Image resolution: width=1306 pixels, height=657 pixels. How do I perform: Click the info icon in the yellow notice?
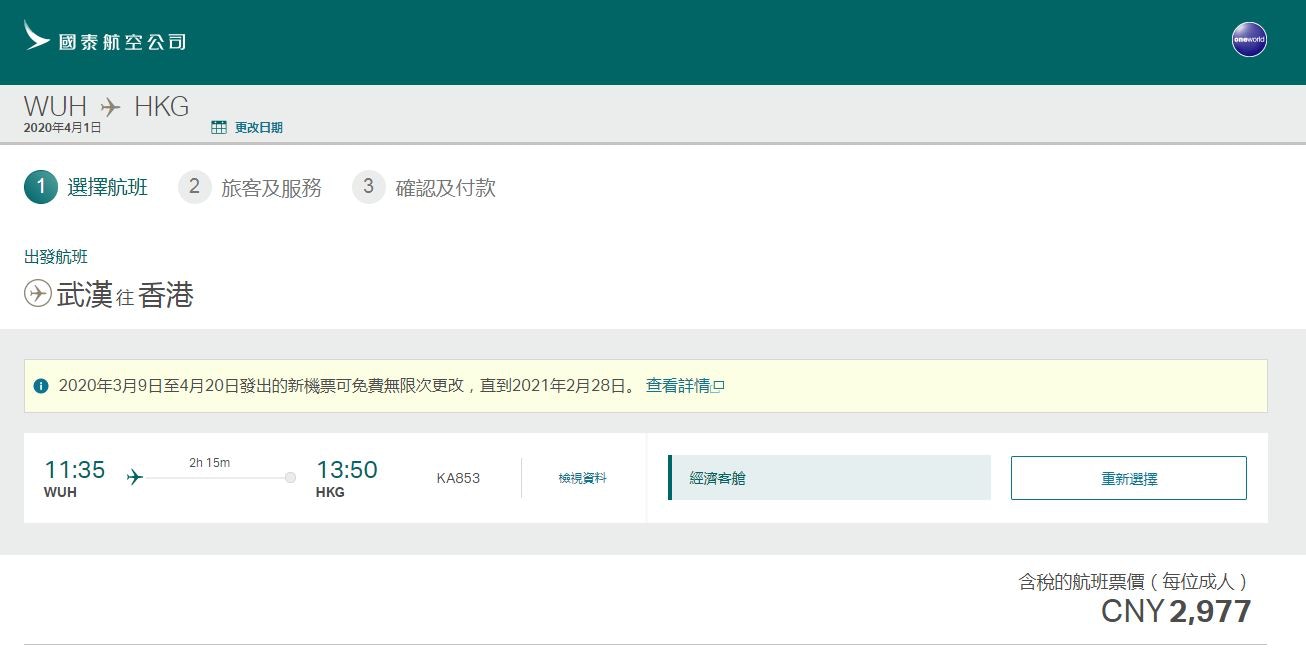tap(41, 386)
